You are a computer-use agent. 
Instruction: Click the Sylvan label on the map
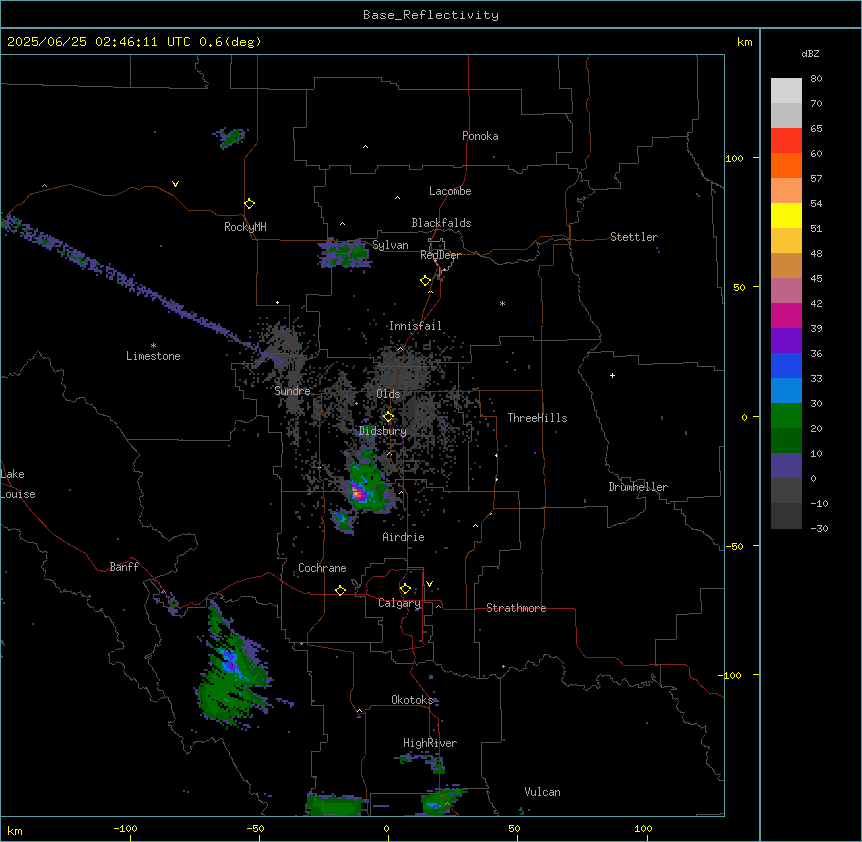pyautogui.click(x=390, y=245)
